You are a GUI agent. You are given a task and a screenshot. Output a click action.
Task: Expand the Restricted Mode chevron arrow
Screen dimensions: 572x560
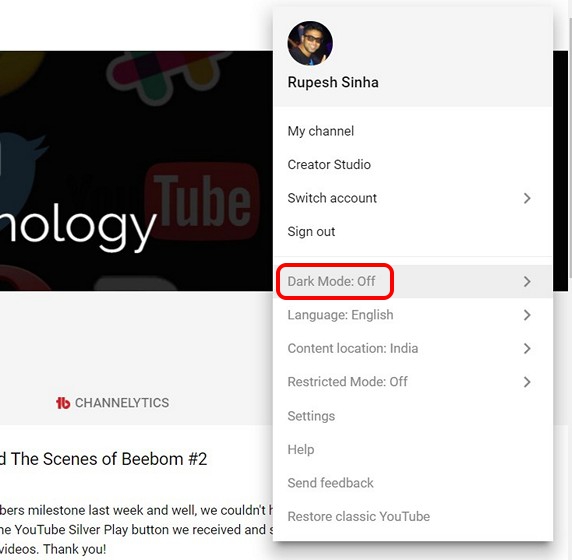tap(527, 382)
